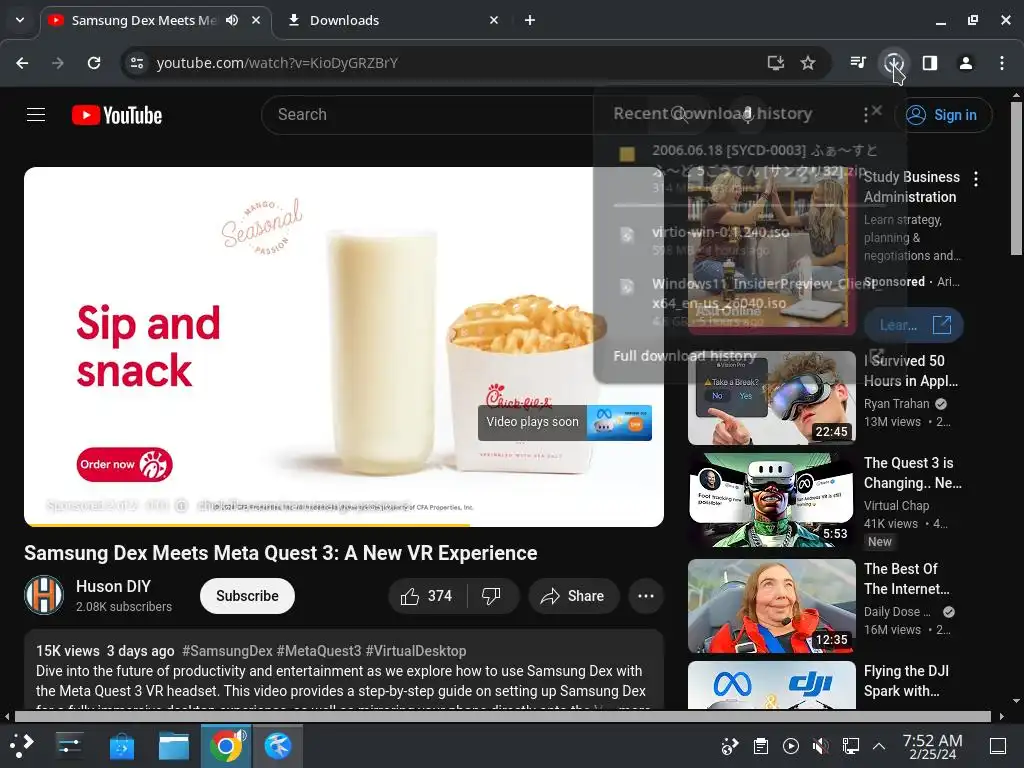Click the Chrome downloads toolbar icon
The image size is (1024, 768).
pyautogui.click(x=893, y=63)
